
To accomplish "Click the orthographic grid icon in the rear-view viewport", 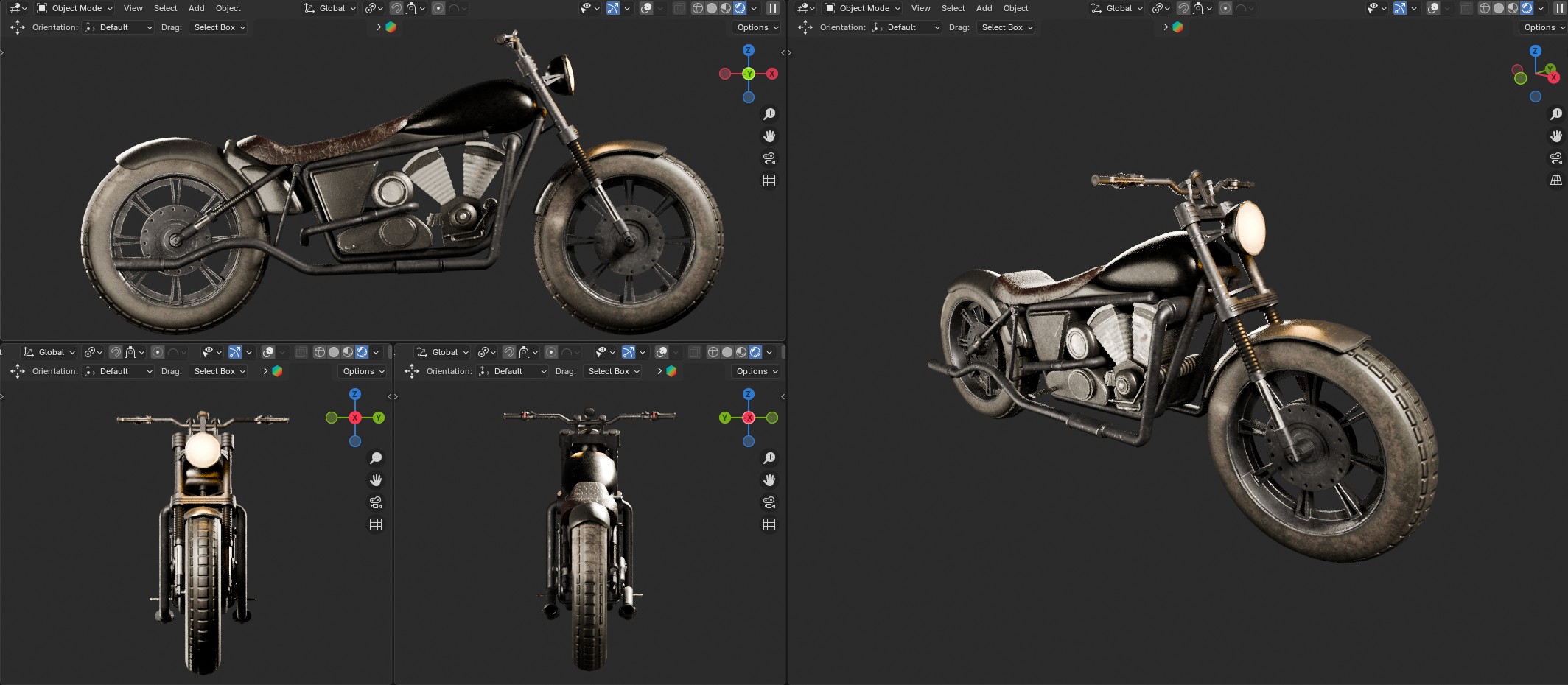I will 769,524.
